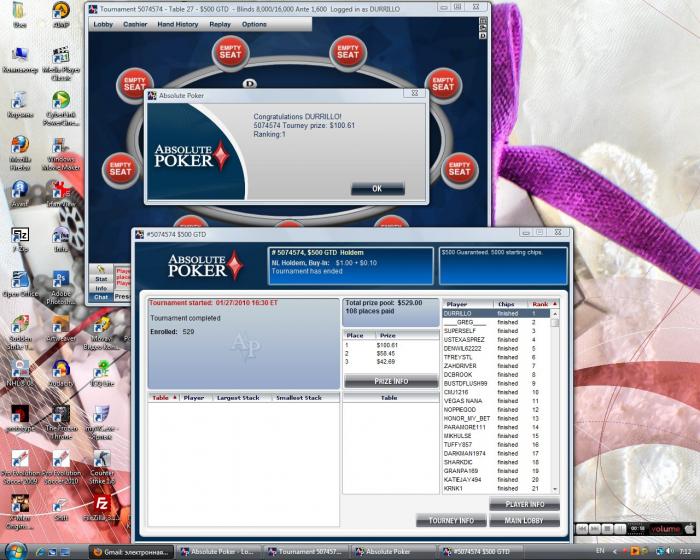Open CyberLink PowerCinema shortcut
This screenshot has height=560, width=700.
tap(61, 109)
